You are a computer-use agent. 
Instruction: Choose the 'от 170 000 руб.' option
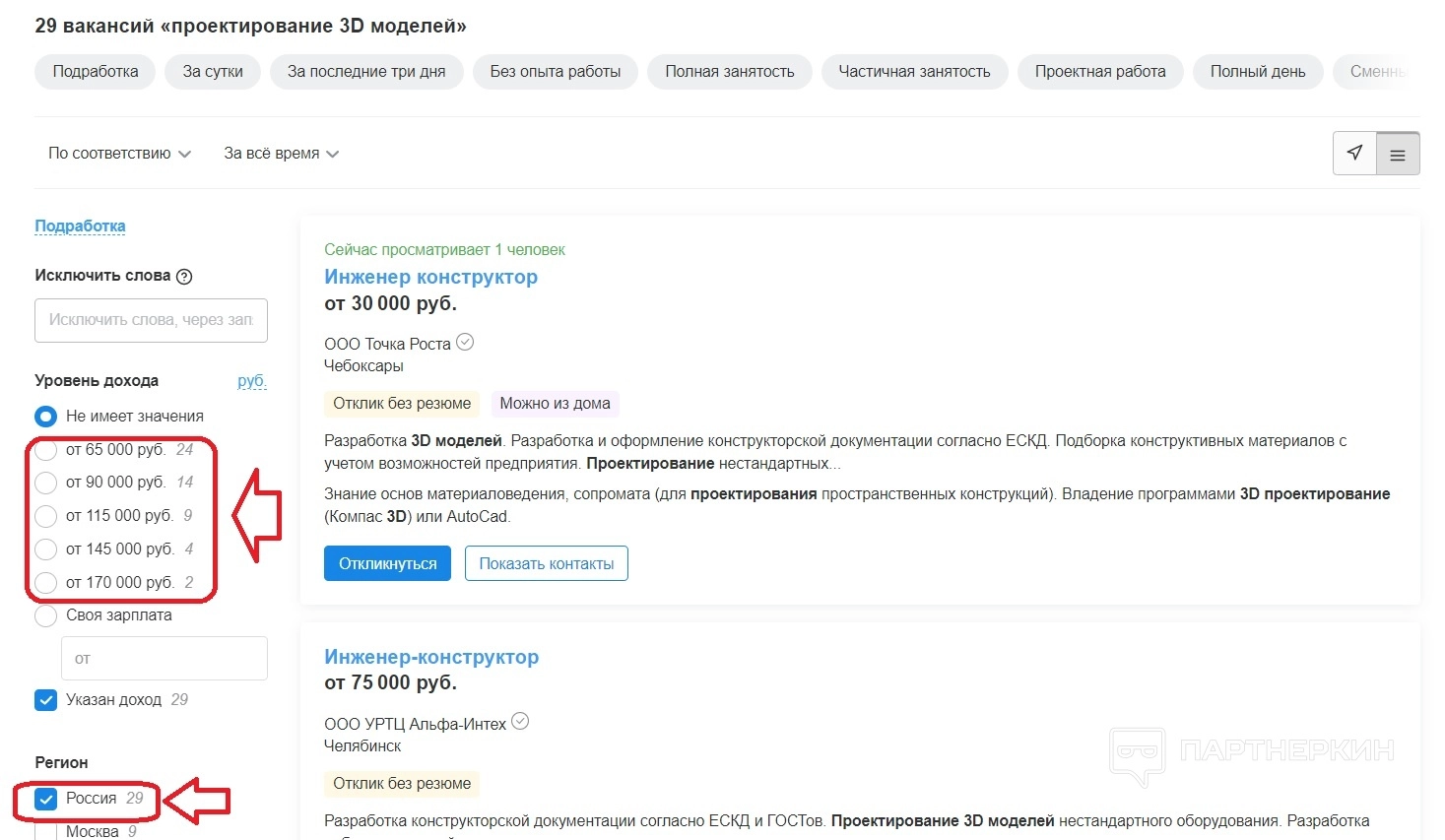pyautogui.click(x=46, y=583)
